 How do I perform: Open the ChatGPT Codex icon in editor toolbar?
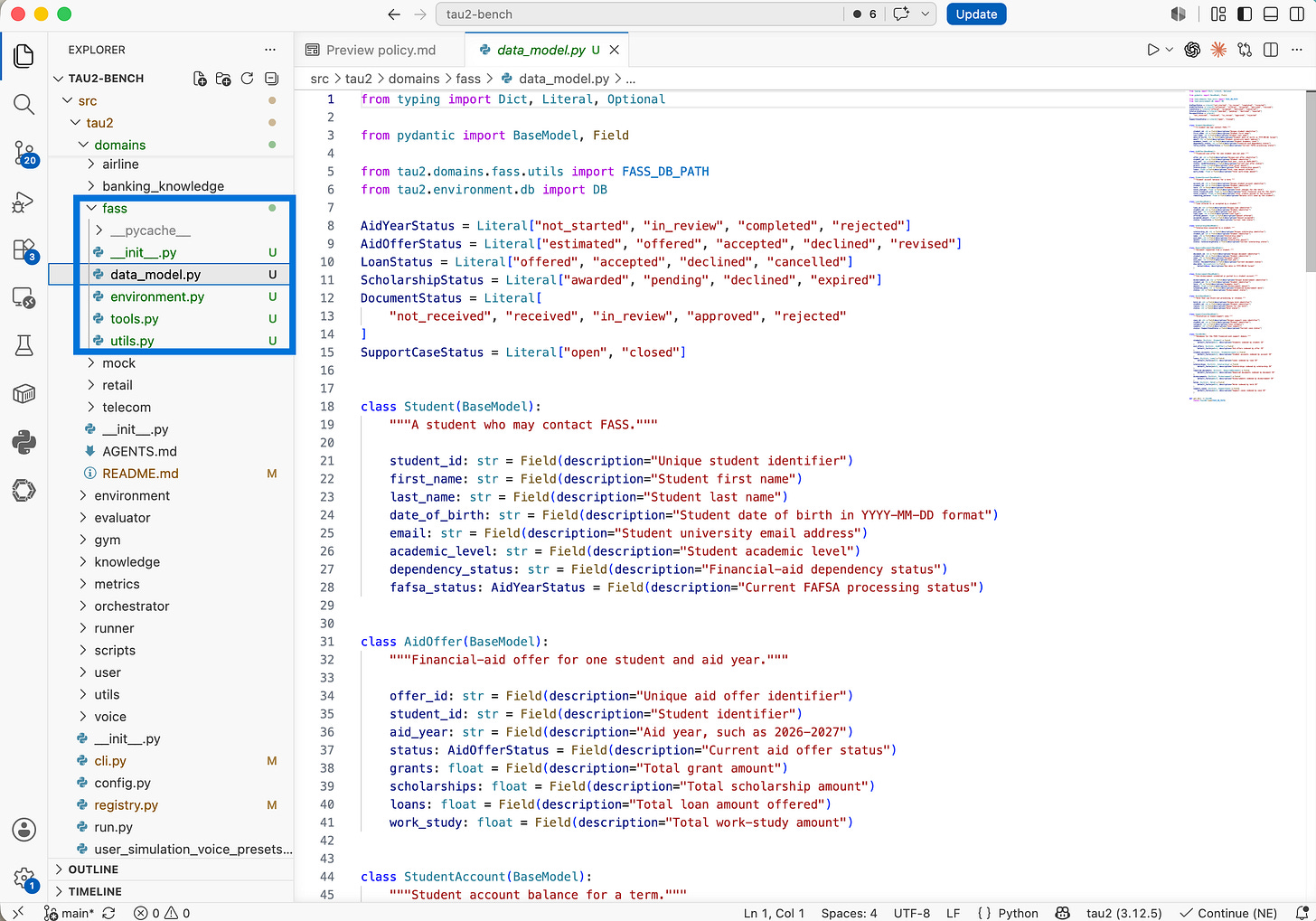[1192, 50]
